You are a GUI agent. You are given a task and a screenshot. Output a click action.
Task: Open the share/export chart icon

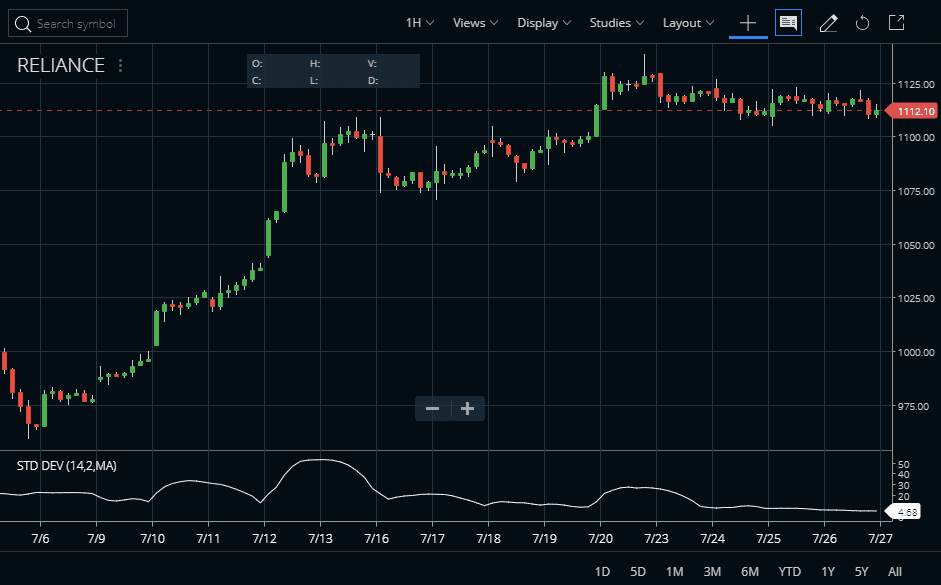pyautogui.click(x=896, y=23)
